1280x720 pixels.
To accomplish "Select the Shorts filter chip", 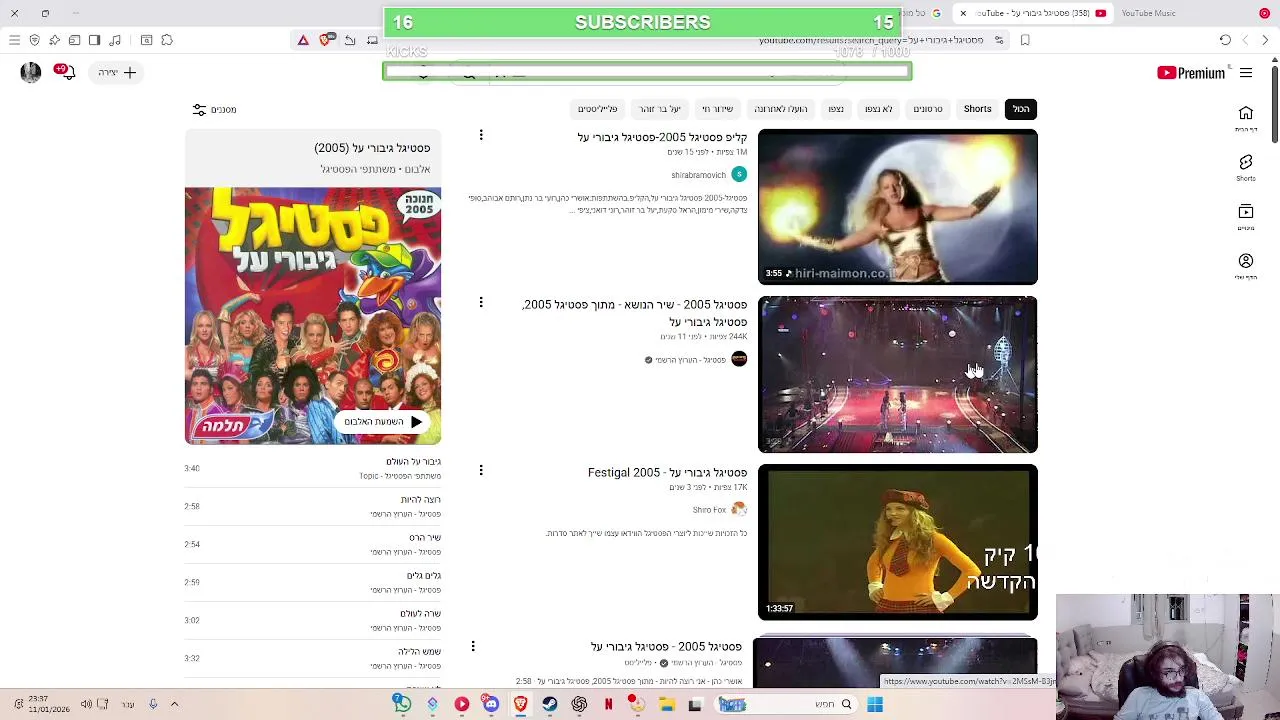I will 977,109.
